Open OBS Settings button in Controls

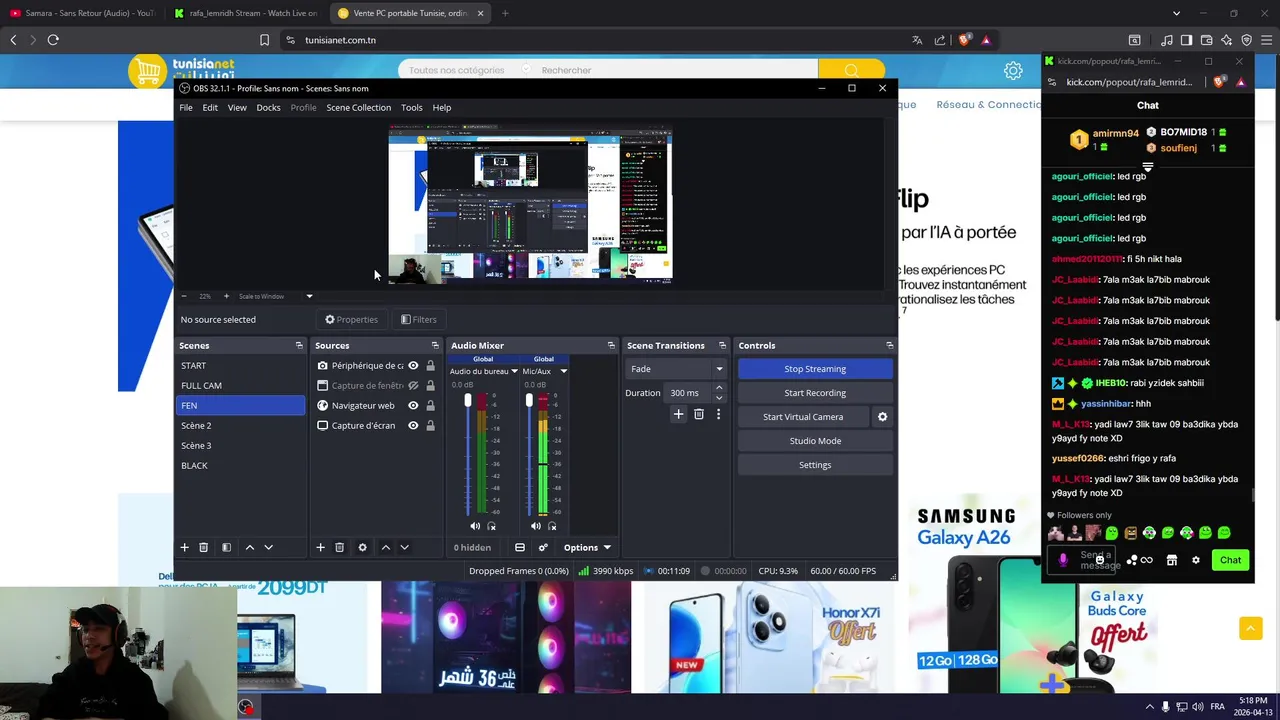coord(815,465)
